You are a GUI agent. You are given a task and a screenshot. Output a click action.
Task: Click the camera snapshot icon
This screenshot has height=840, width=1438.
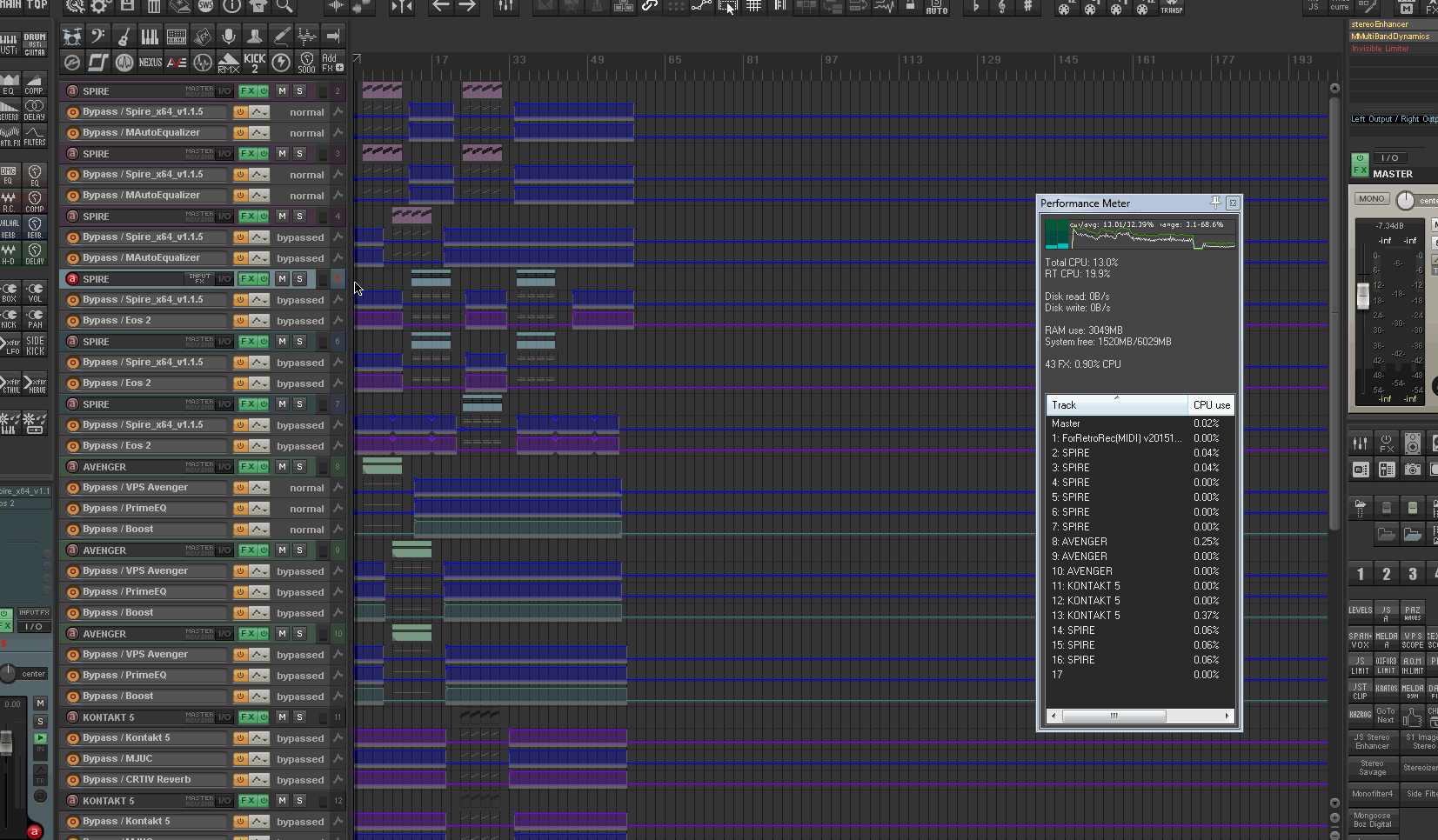(1413, 470)
